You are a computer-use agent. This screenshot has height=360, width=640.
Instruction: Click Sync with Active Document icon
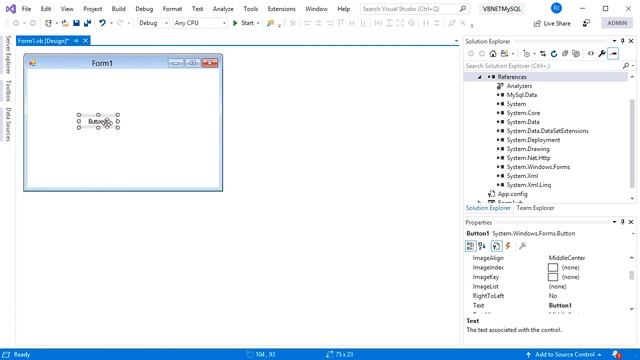pos(543,53)
